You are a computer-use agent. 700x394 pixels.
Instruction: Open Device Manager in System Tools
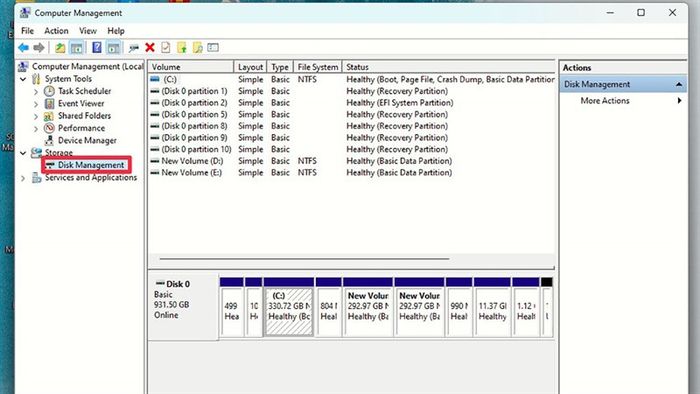87,140
